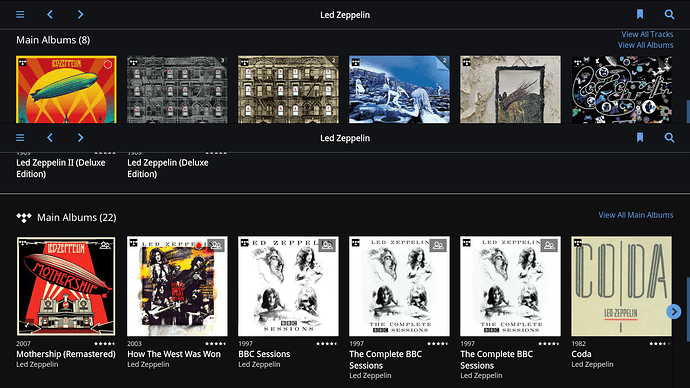Open the versions icon on the BBC Sessions cover
The width and height of the screenshot is (690, 388).
[327, 245]
